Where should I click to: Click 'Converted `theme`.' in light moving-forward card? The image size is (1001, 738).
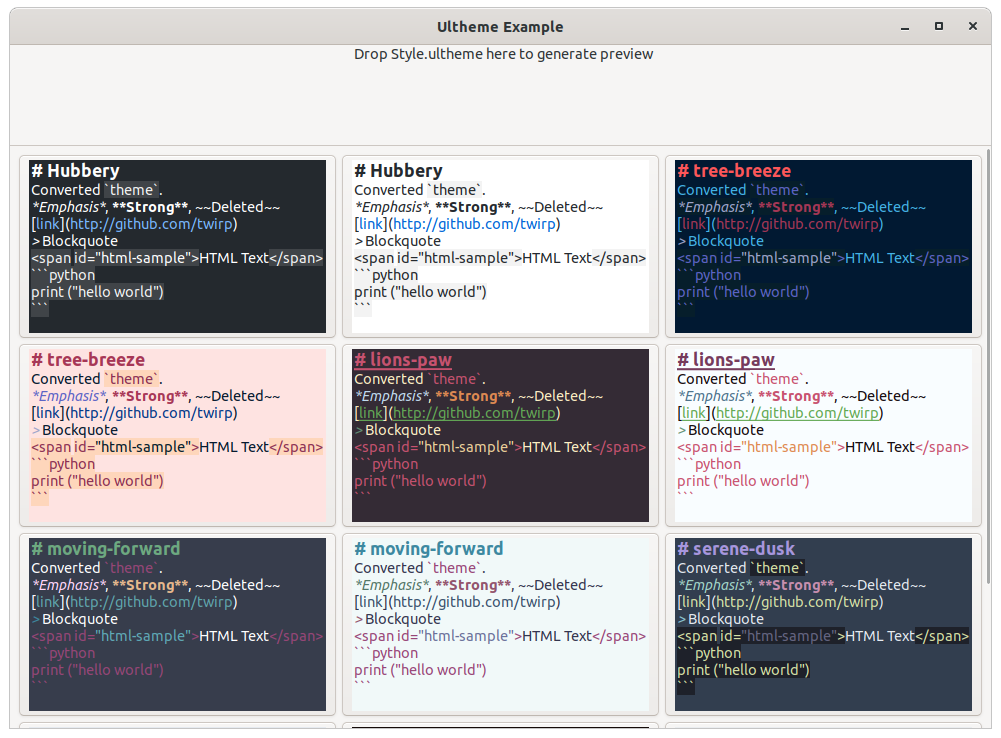[x=420, y=568]
